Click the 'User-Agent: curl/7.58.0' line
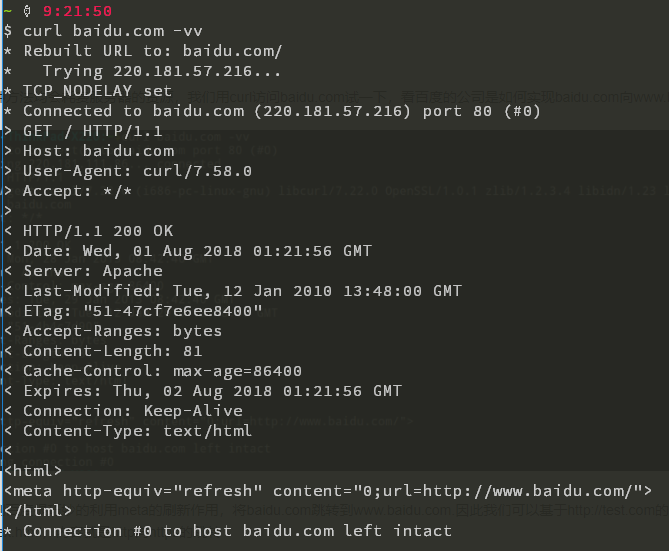The height and width of the screenshot is (551, 669). point(137,171)
